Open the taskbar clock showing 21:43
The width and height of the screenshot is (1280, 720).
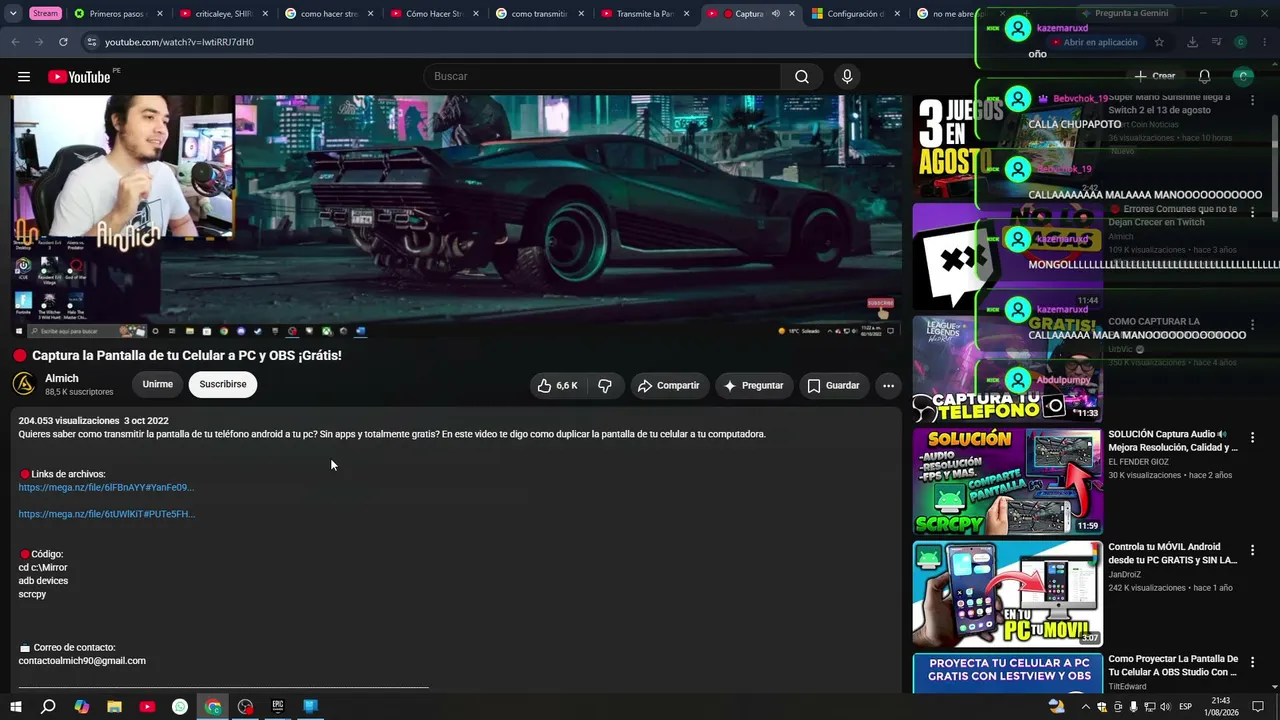tap(1221, 707)
